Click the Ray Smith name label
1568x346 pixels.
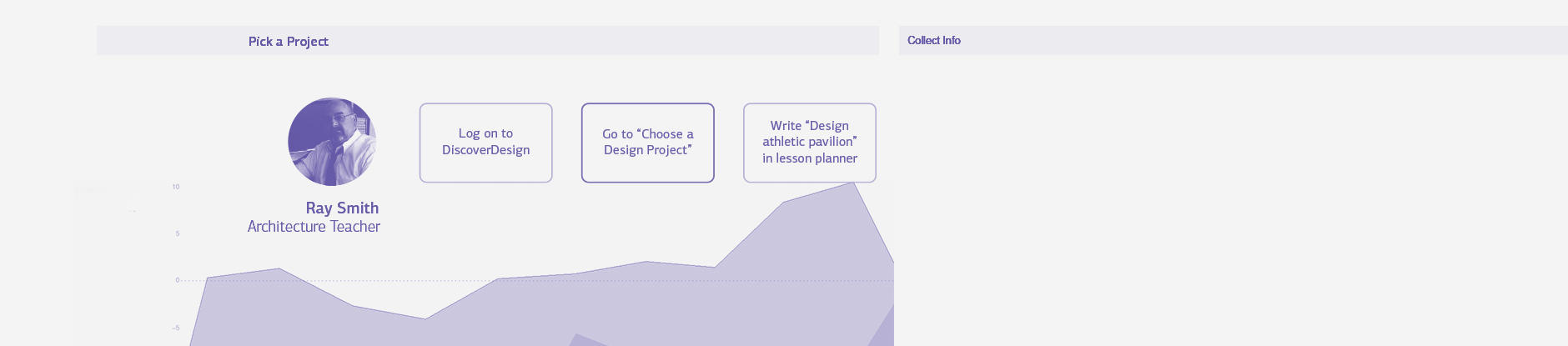(x=342, y=208)
